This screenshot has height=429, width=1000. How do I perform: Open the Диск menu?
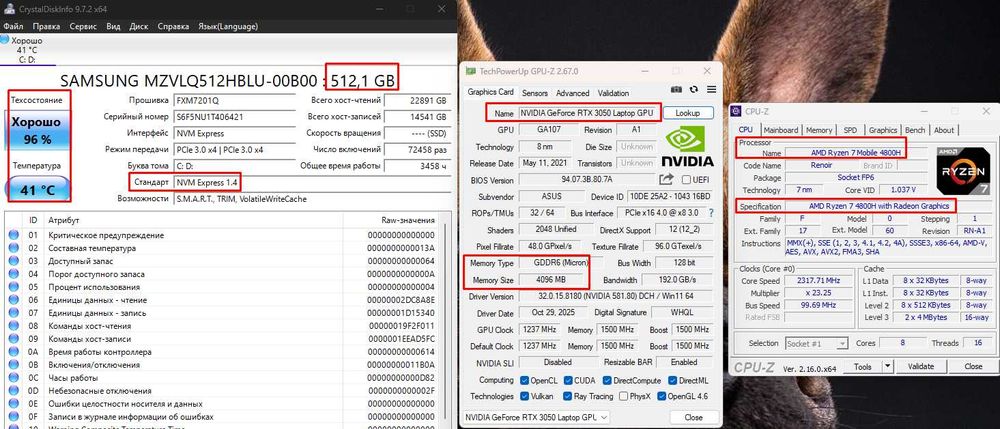[138, 26]
